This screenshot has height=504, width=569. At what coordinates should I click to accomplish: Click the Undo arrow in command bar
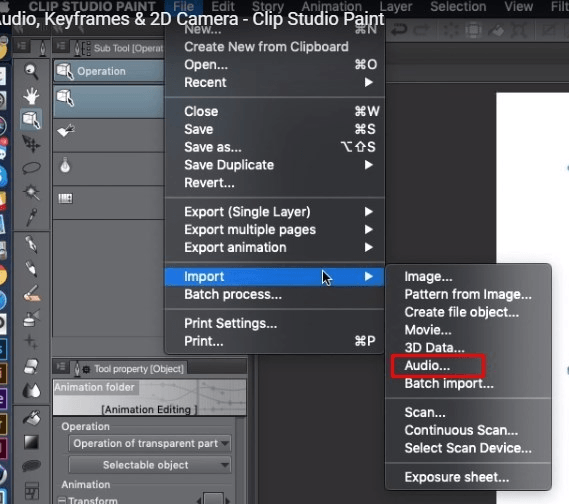click(x=400, y=30)
